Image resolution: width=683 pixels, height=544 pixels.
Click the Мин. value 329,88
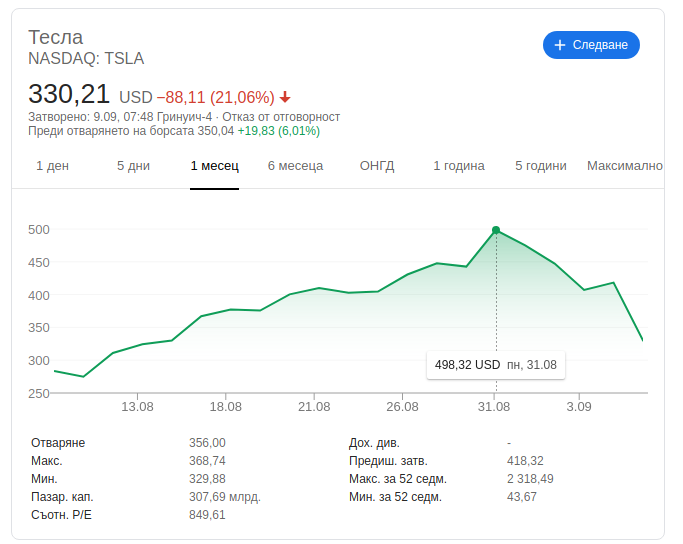pos(207,479)
